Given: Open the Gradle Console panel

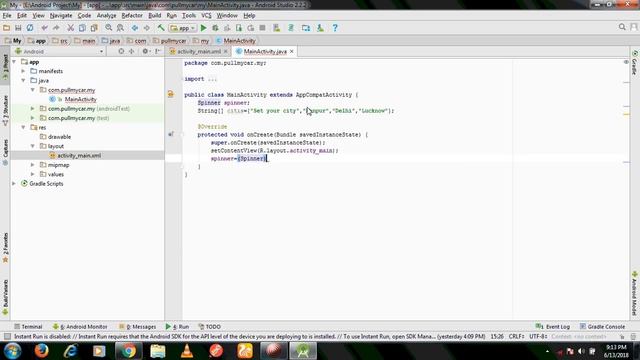Looking at the screenshot, I should [602, 327].
